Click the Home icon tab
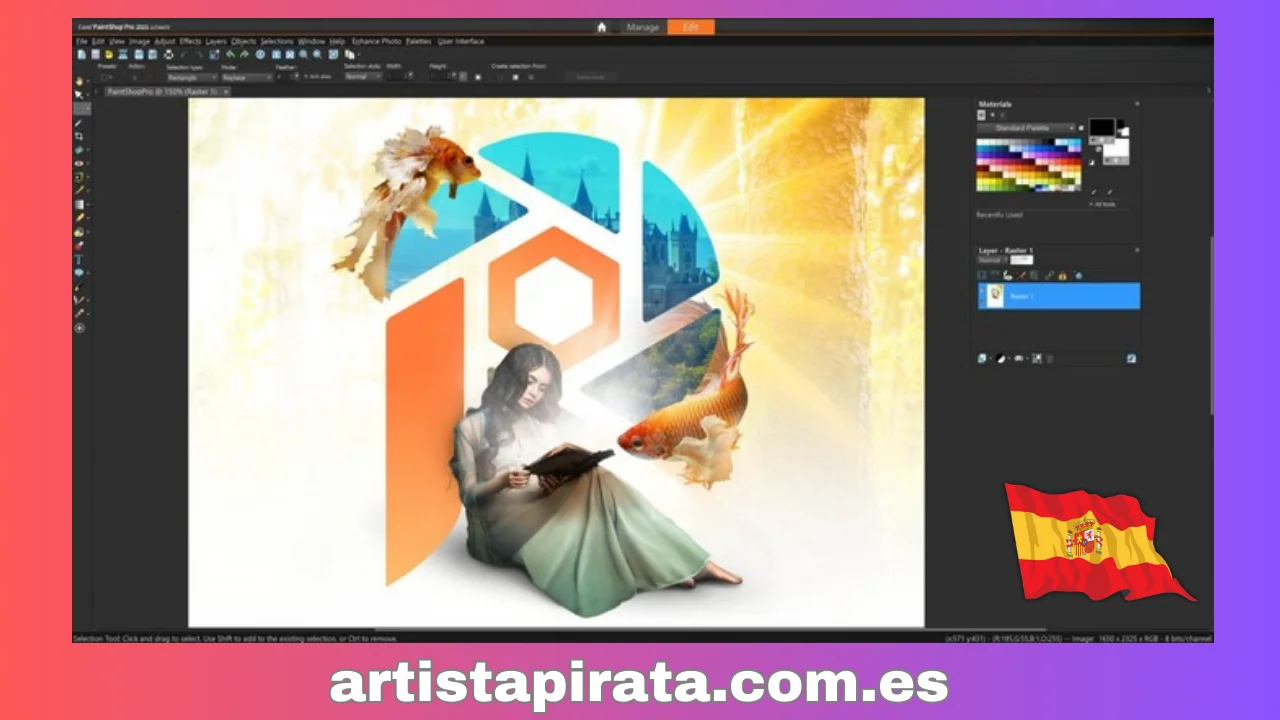The image size is (1280, 720). 601,27
